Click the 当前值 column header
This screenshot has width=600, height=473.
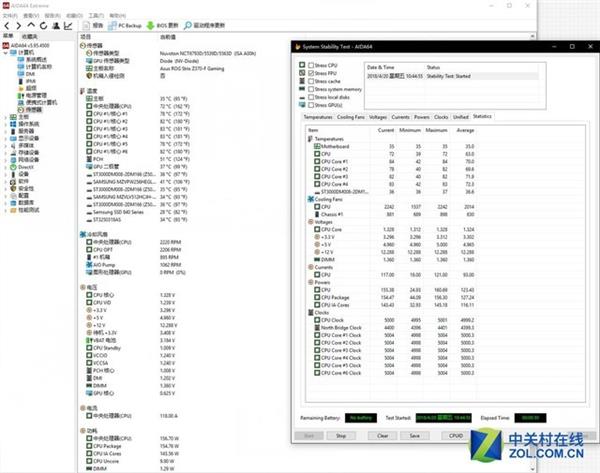click(168, 37)
